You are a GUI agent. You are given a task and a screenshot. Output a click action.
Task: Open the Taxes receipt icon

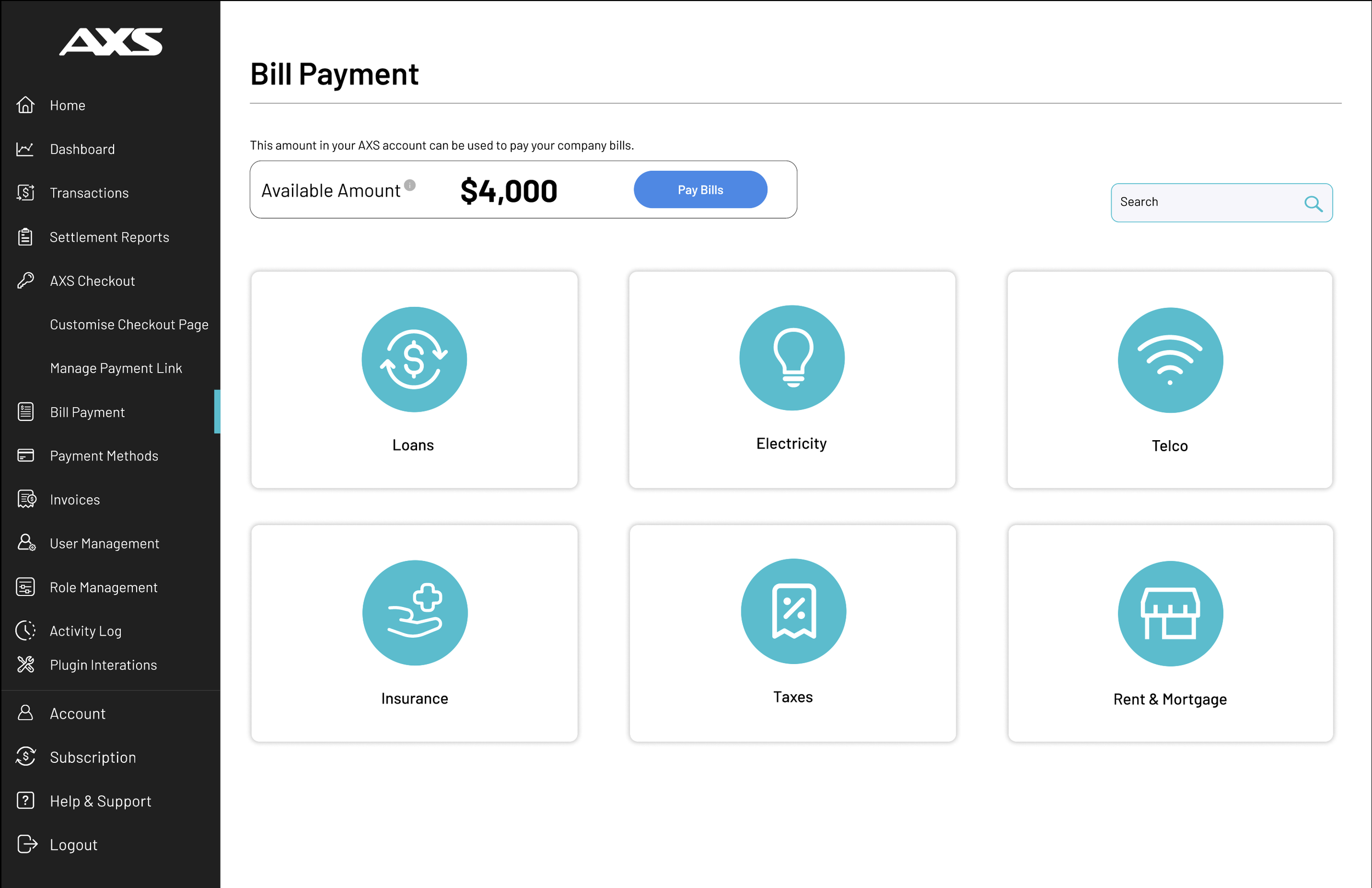[793, 611]
